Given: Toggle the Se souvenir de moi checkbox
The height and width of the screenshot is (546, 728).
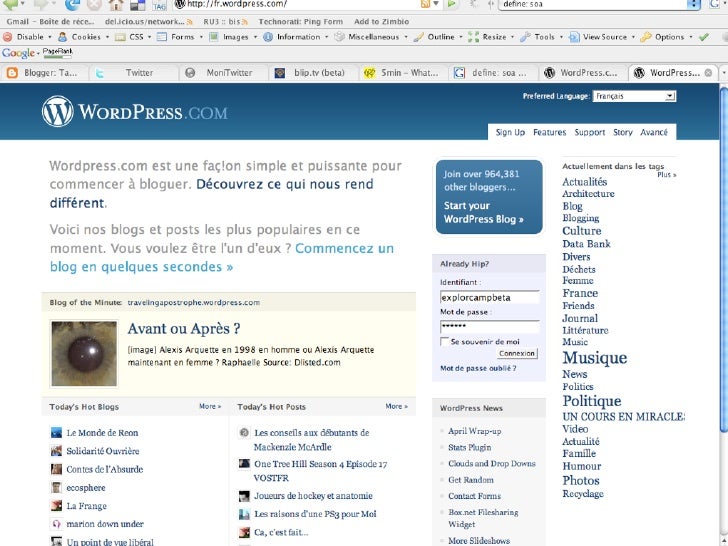Looking at the screenshot, I should [444, 342].
